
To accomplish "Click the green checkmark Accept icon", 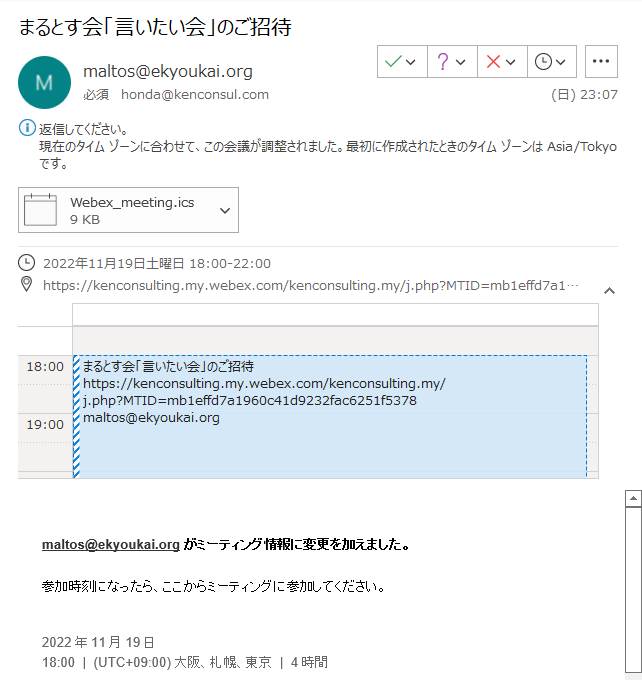I will pyautogui.click(x=393, y=61).
